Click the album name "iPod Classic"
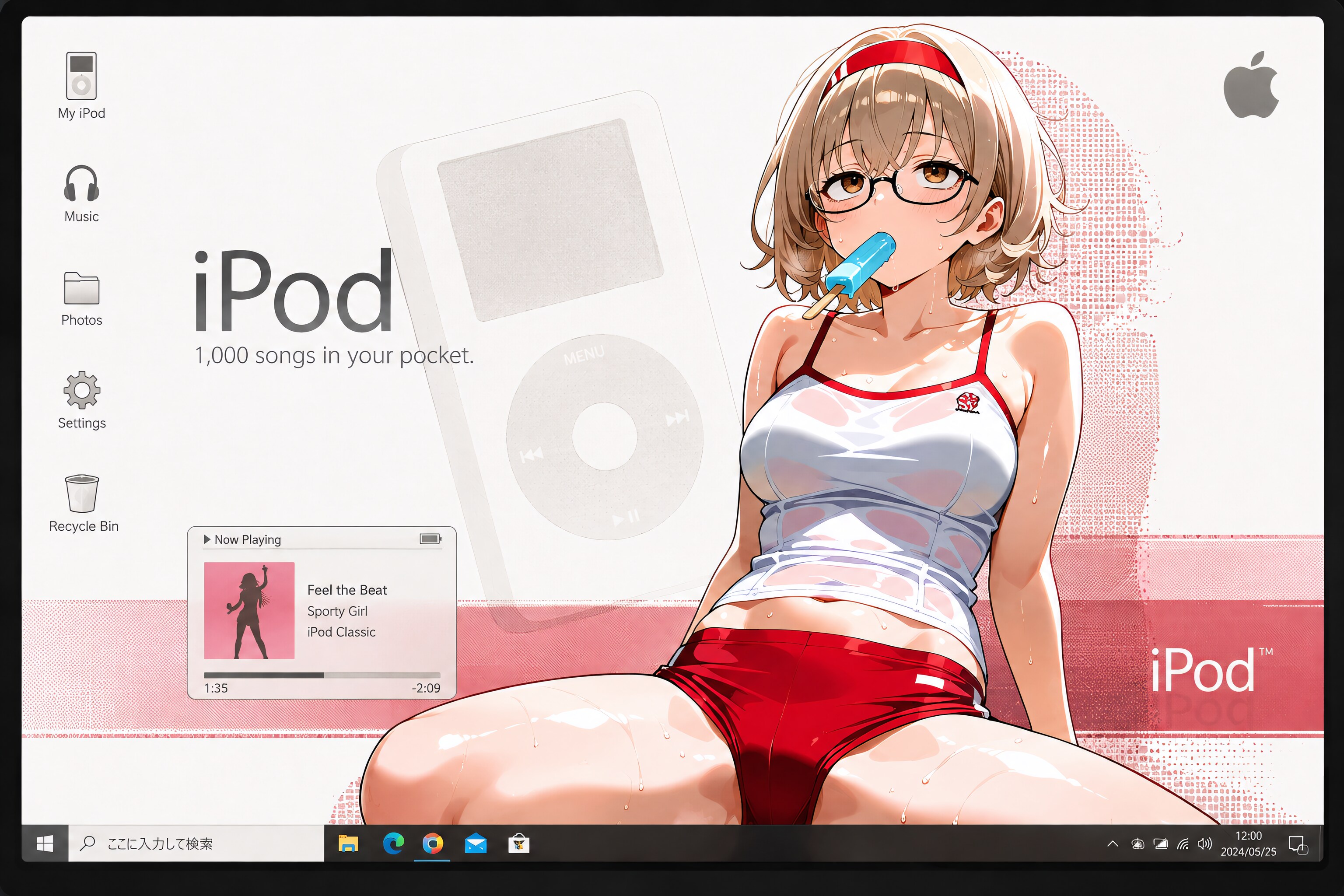 click(x=341, y=631)
